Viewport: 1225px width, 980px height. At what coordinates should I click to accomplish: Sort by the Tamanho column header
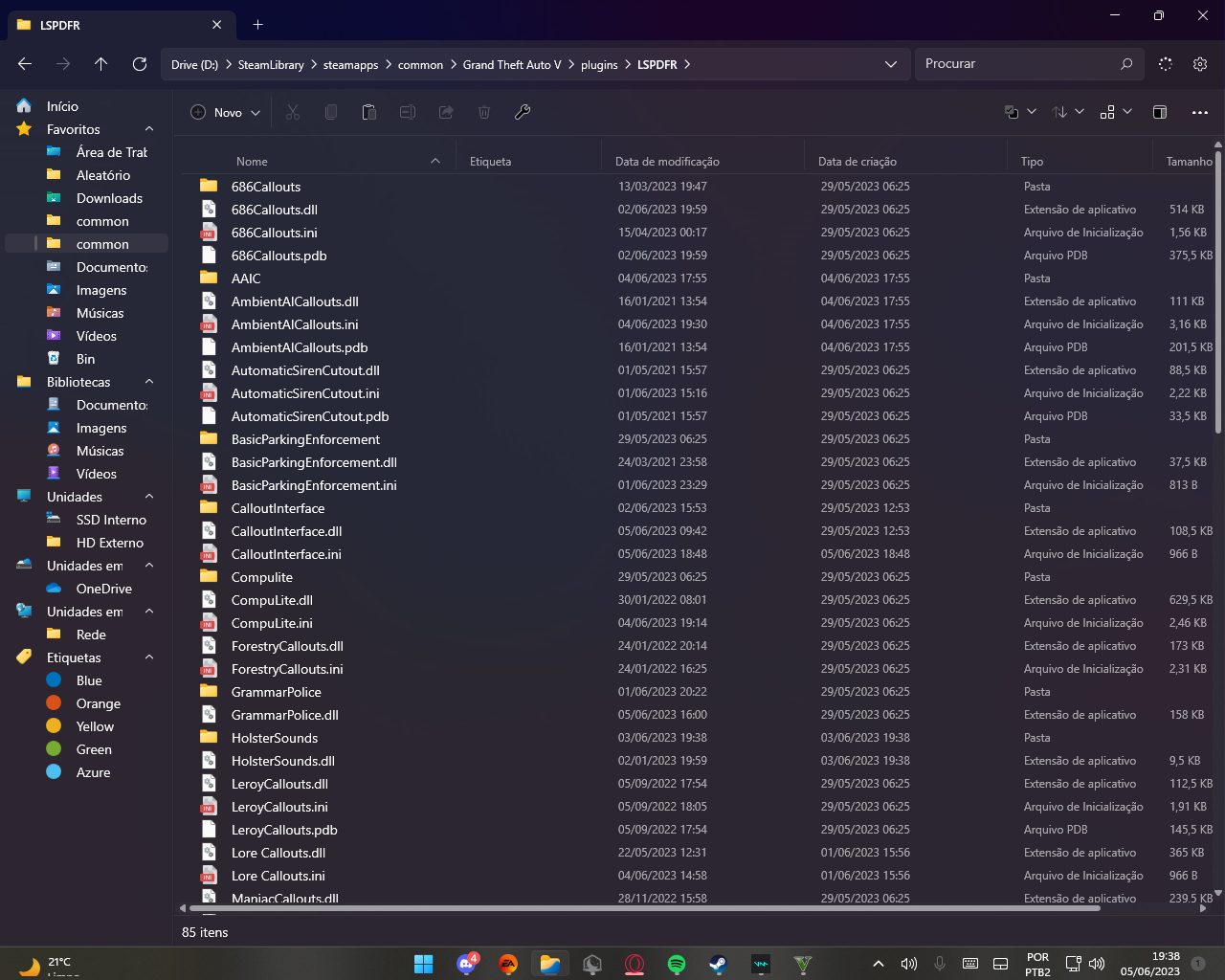[x=1189, y=162]
